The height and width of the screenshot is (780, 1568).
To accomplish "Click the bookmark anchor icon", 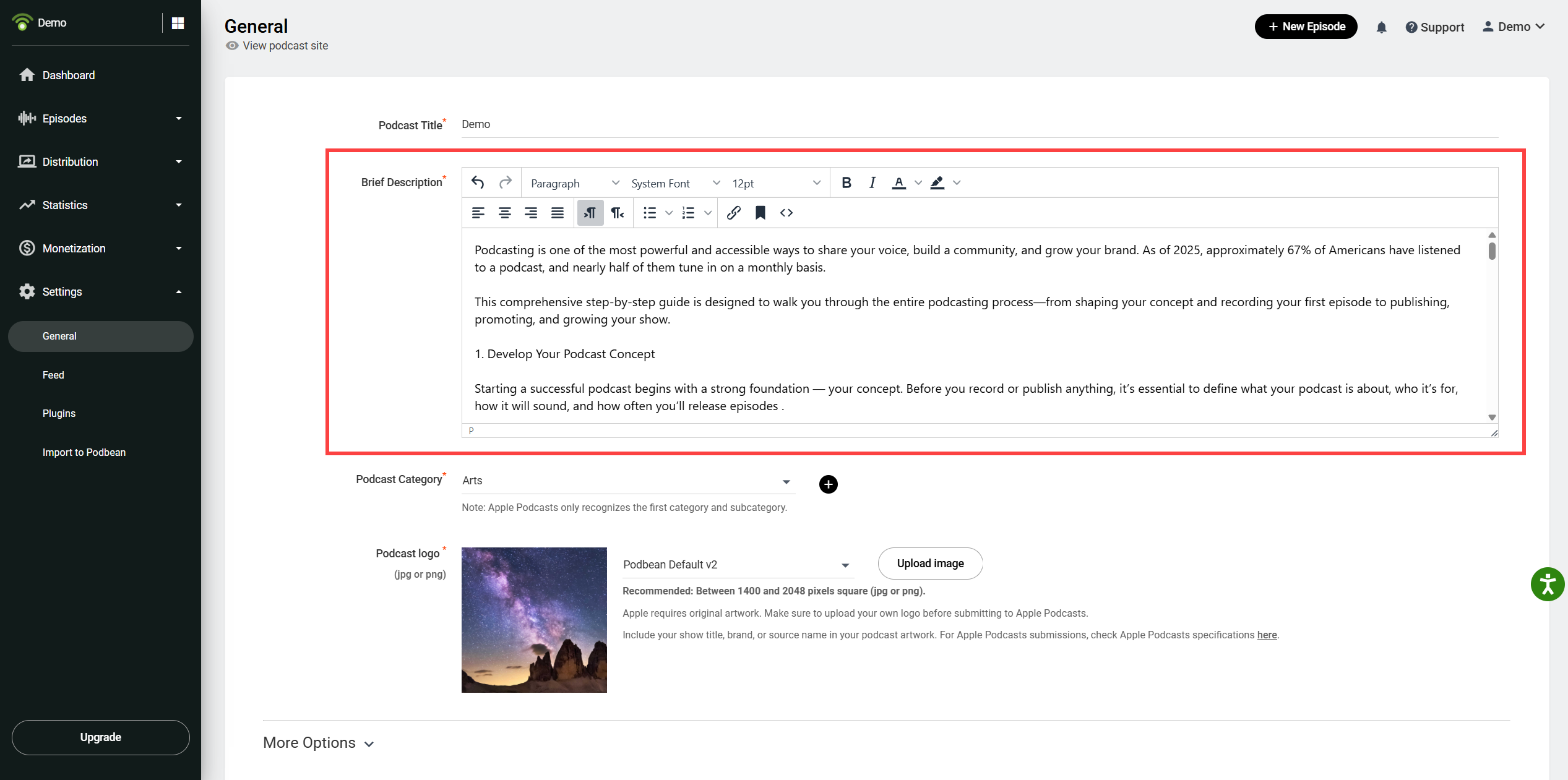I will coord(760,213).
